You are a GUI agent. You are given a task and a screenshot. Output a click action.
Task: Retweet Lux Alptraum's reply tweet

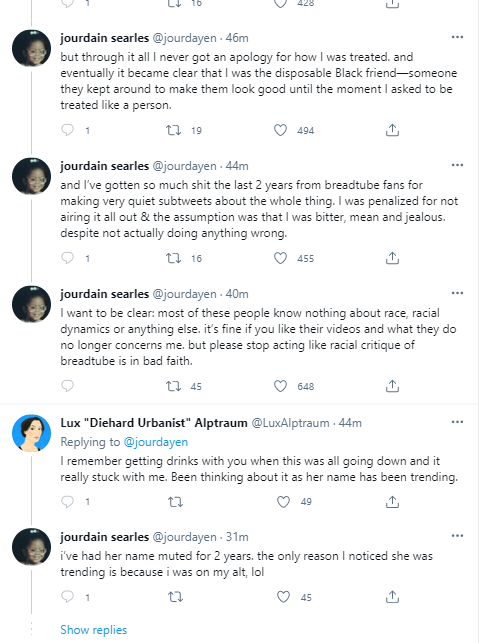(x=176, y=502)
